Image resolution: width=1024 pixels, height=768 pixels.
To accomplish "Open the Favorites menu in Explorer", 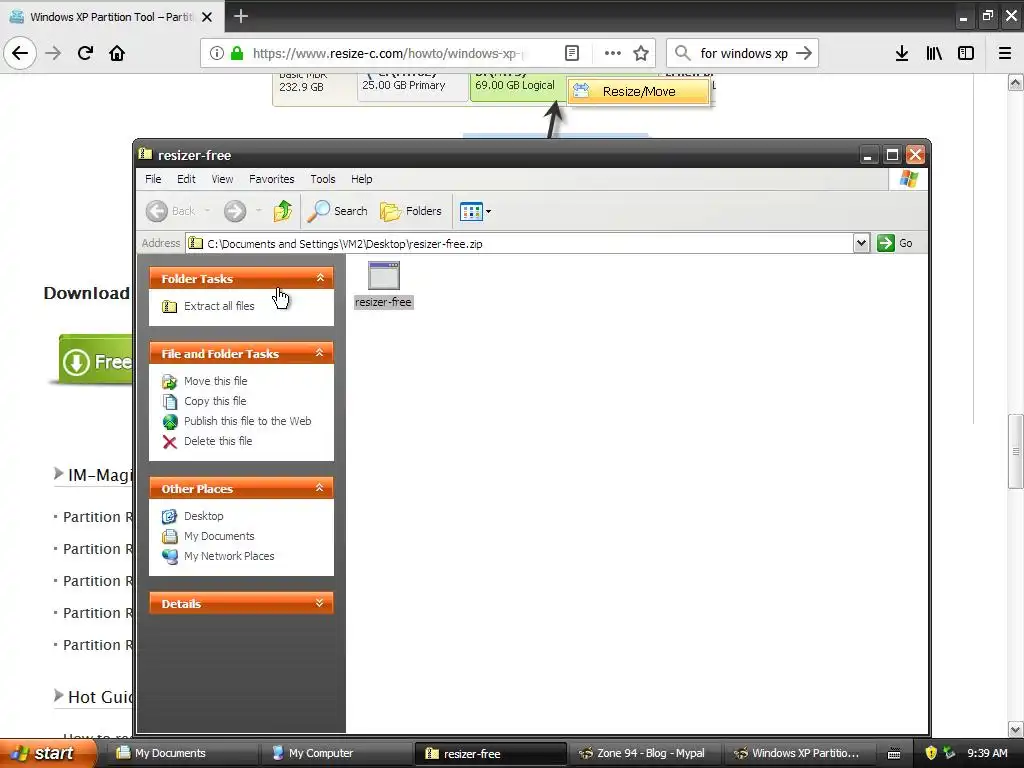I will pos(272,179).
